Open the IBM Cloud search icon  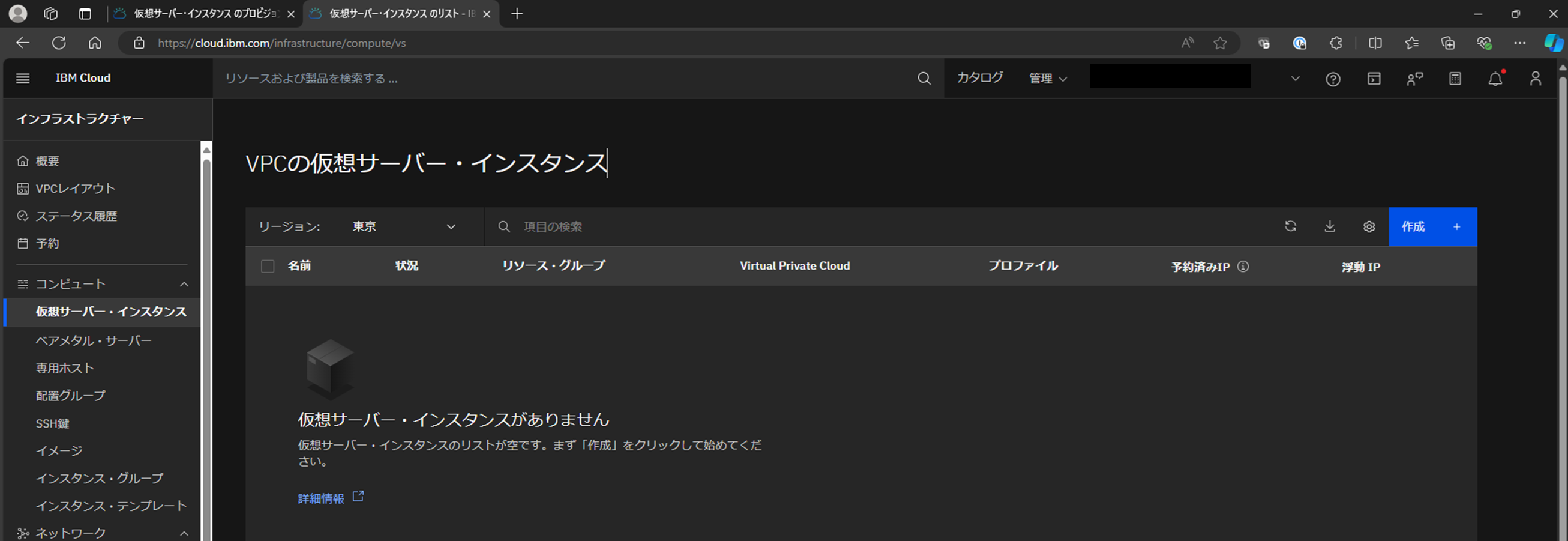point(924,79)
